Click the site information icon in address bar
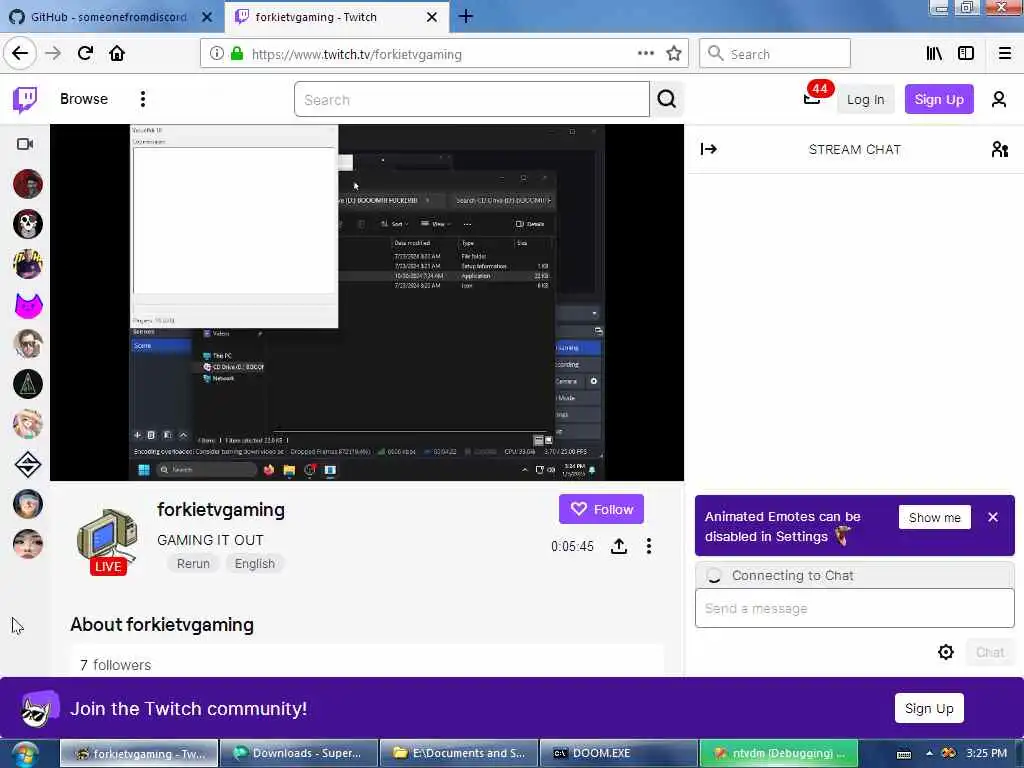This screenshot has height=768, width=1024. 216,54
